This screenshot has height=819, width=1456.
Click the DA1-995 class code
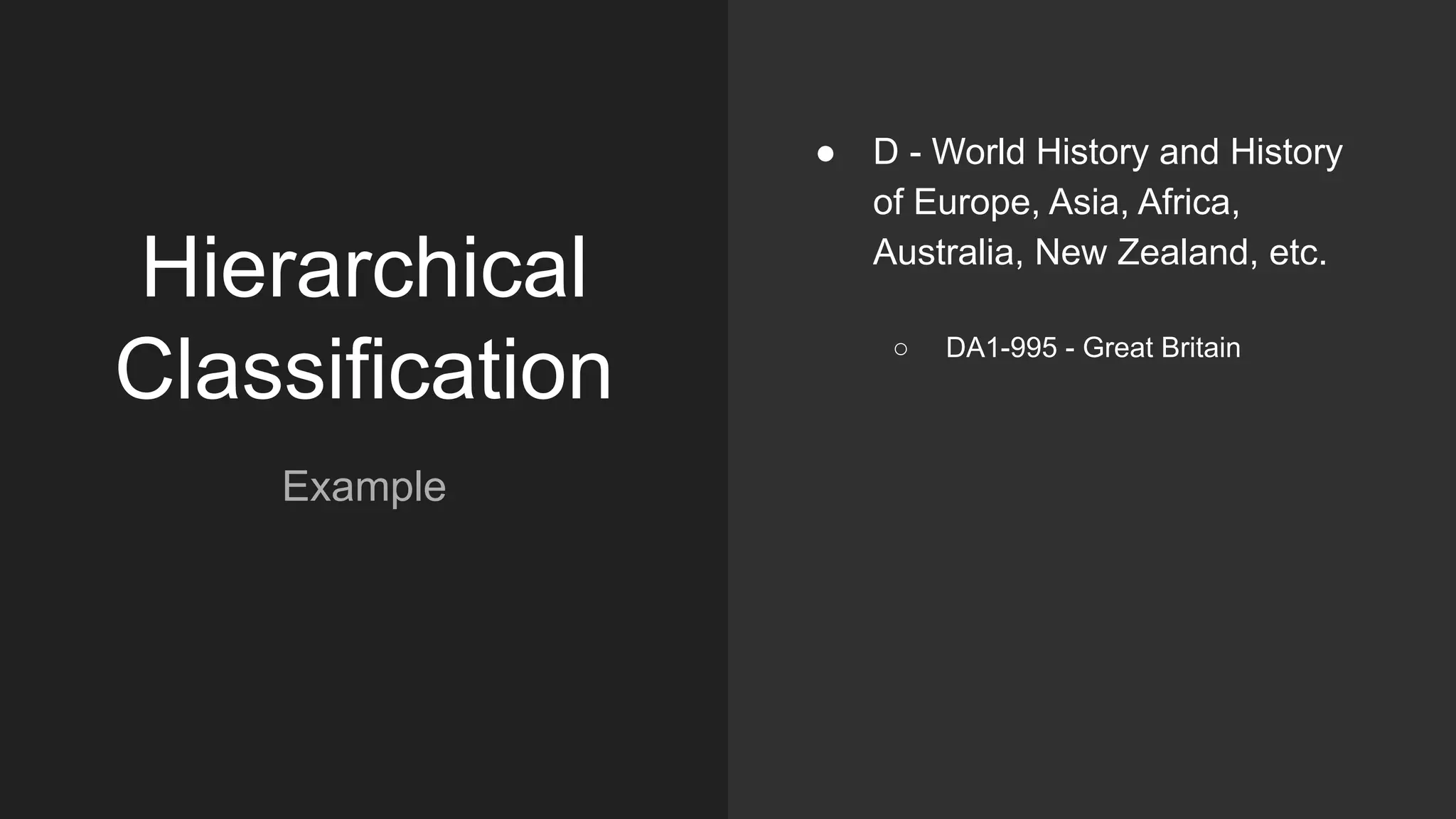(x=1001, y=348)
